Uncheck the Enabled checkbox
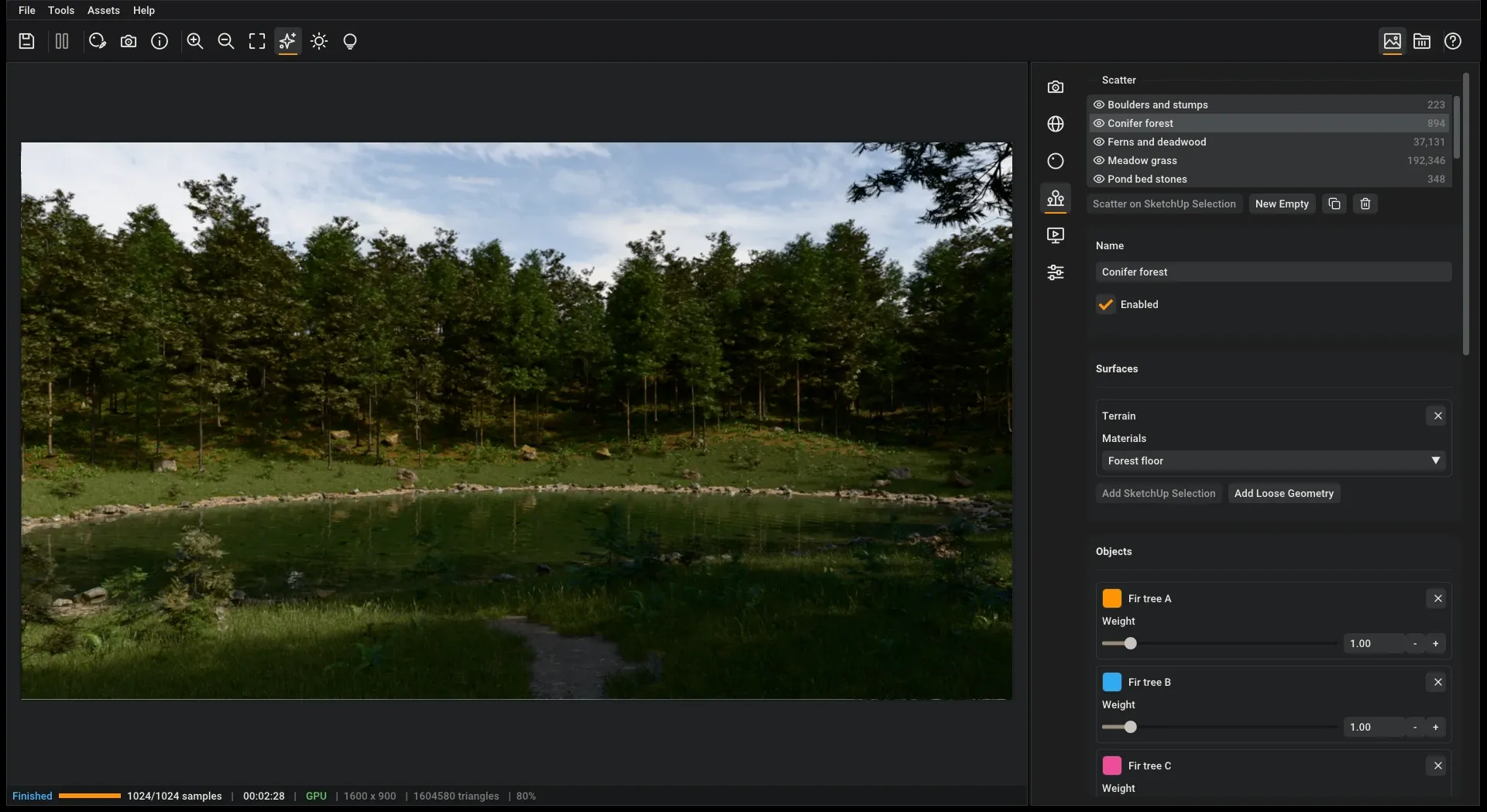The width and height of the screenshot is (1487, 812). (x=1106, y=304)
